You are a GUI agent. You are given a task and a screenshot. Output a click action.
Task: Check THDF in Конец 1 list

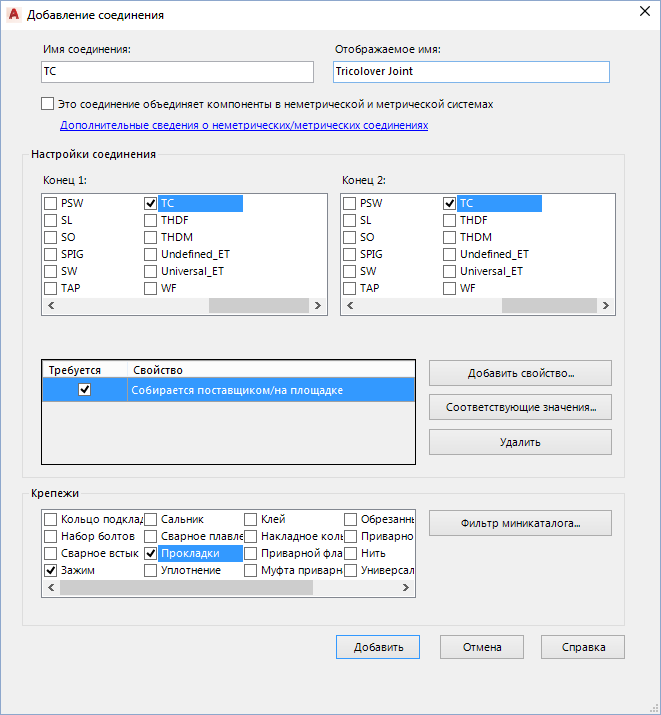click(x=151, y=220)
